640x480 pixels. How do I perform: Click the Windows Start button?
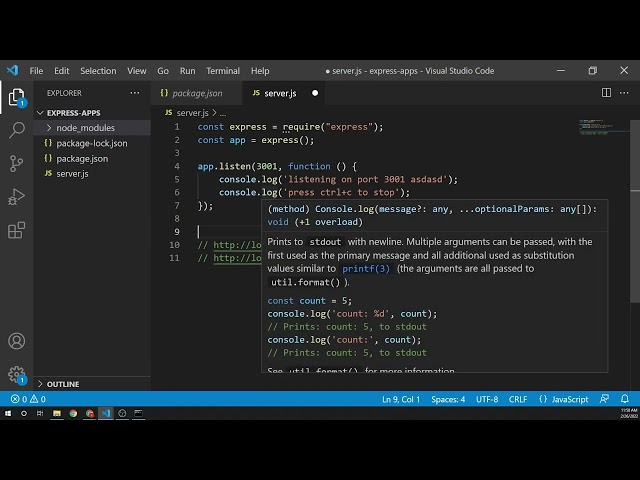tap(8, 413)
